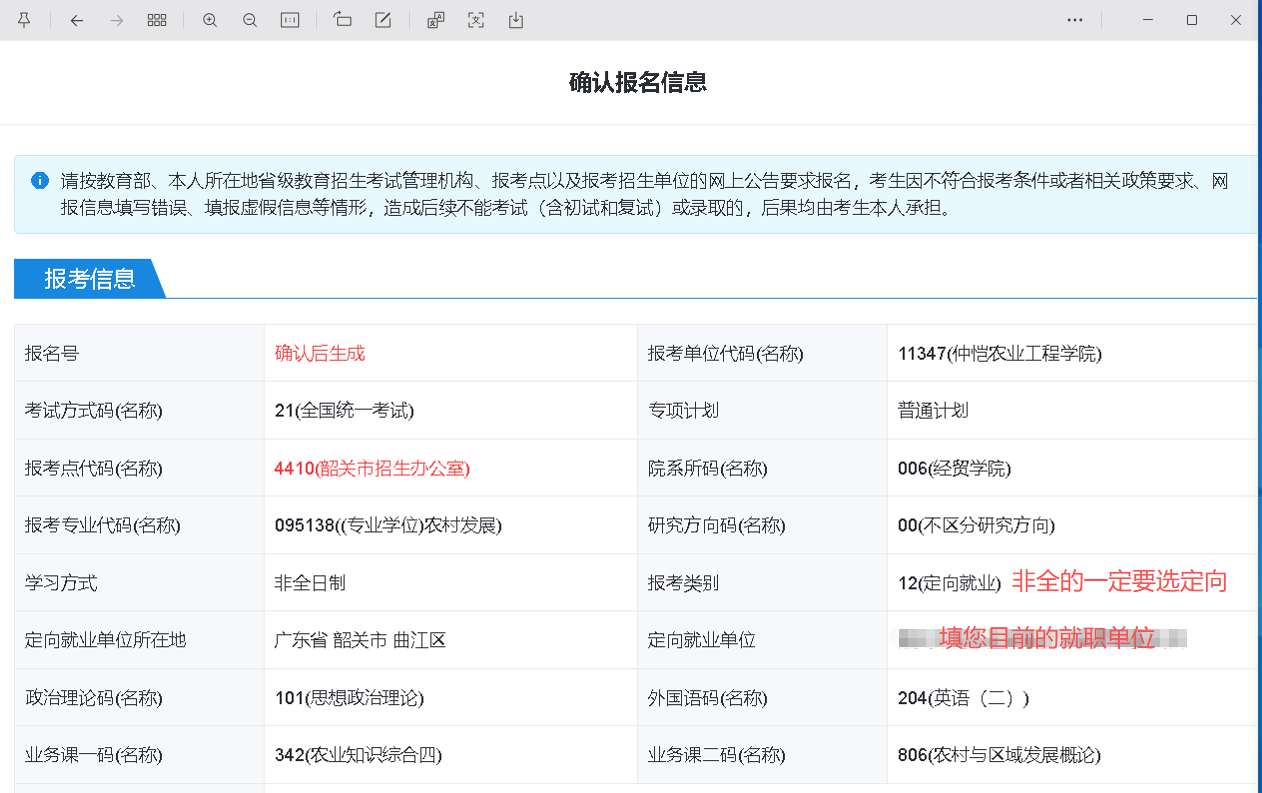This screenshot has height=793, width=1262.
Task: Click the blue registration notice paragraph
Action: click(x=644, y=195)
